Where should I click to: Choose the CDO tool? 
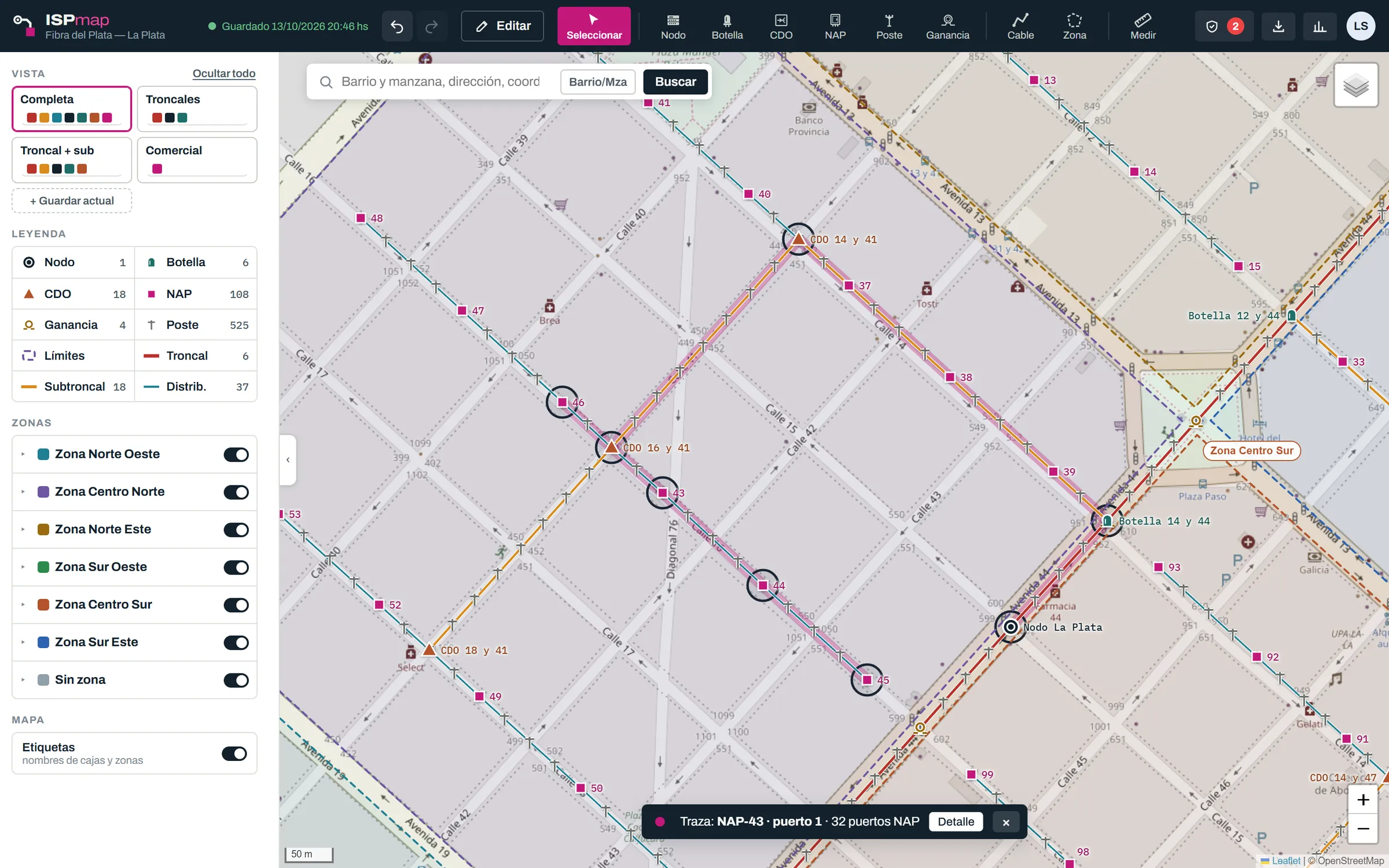pos(781,26)
